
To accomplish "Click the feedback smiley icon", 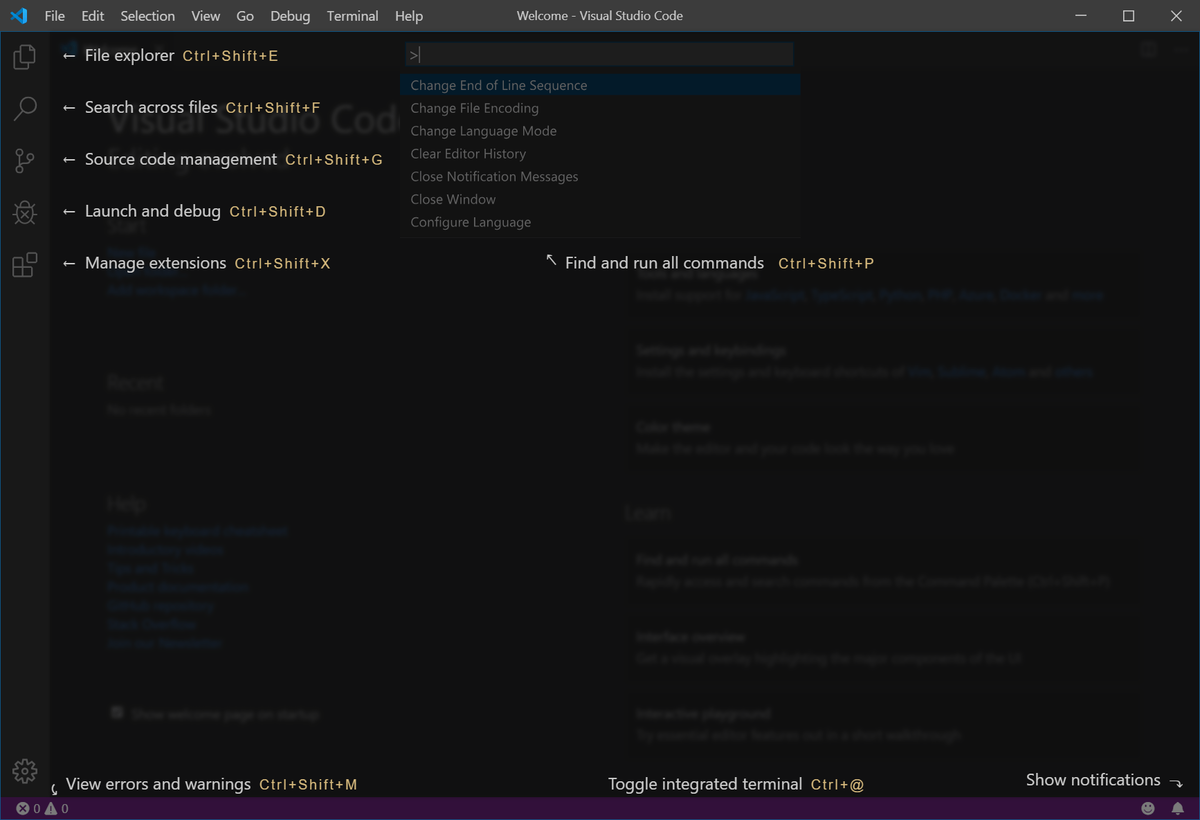I will (x=1148, y=808).
